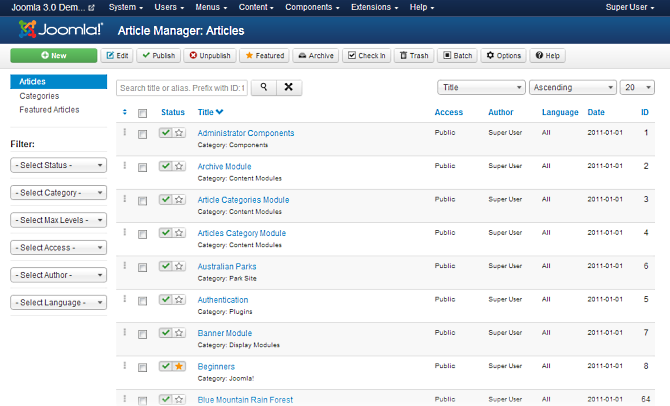Click published checkmark for Administrator Components

coord(166,133)
